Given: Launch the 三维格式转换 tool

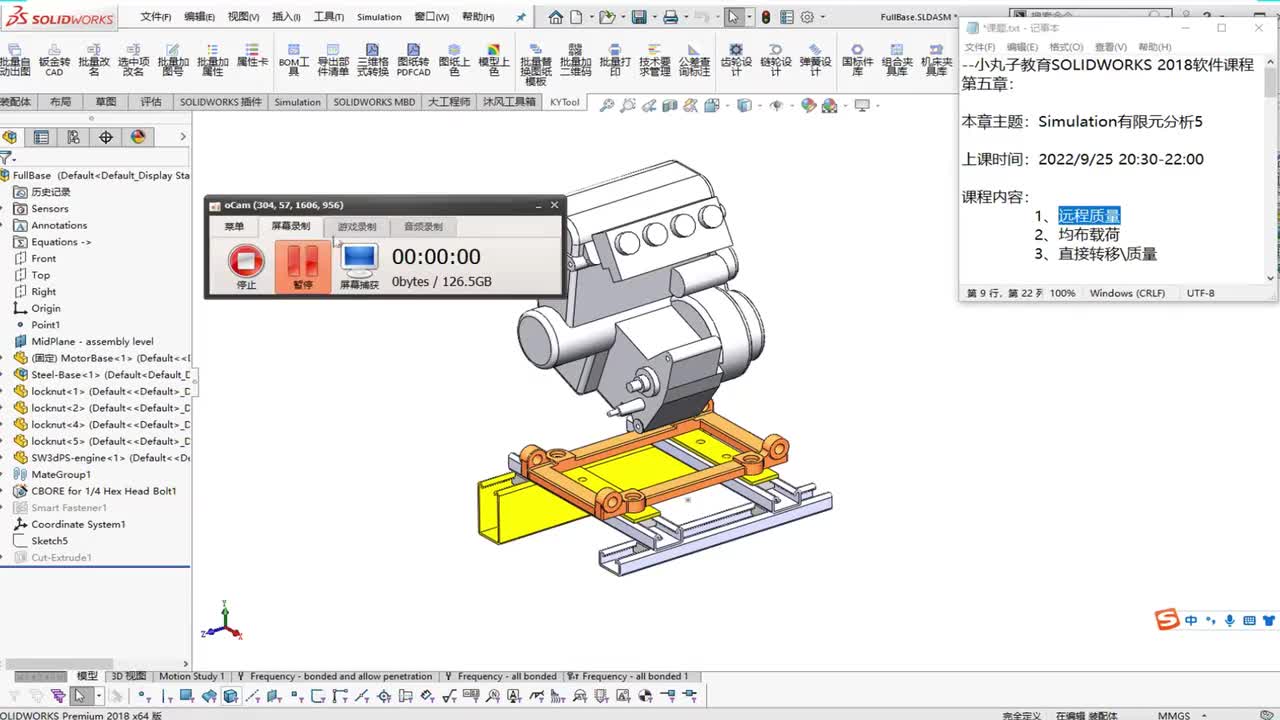Looking at the screenshot, I should click(372, 60).
